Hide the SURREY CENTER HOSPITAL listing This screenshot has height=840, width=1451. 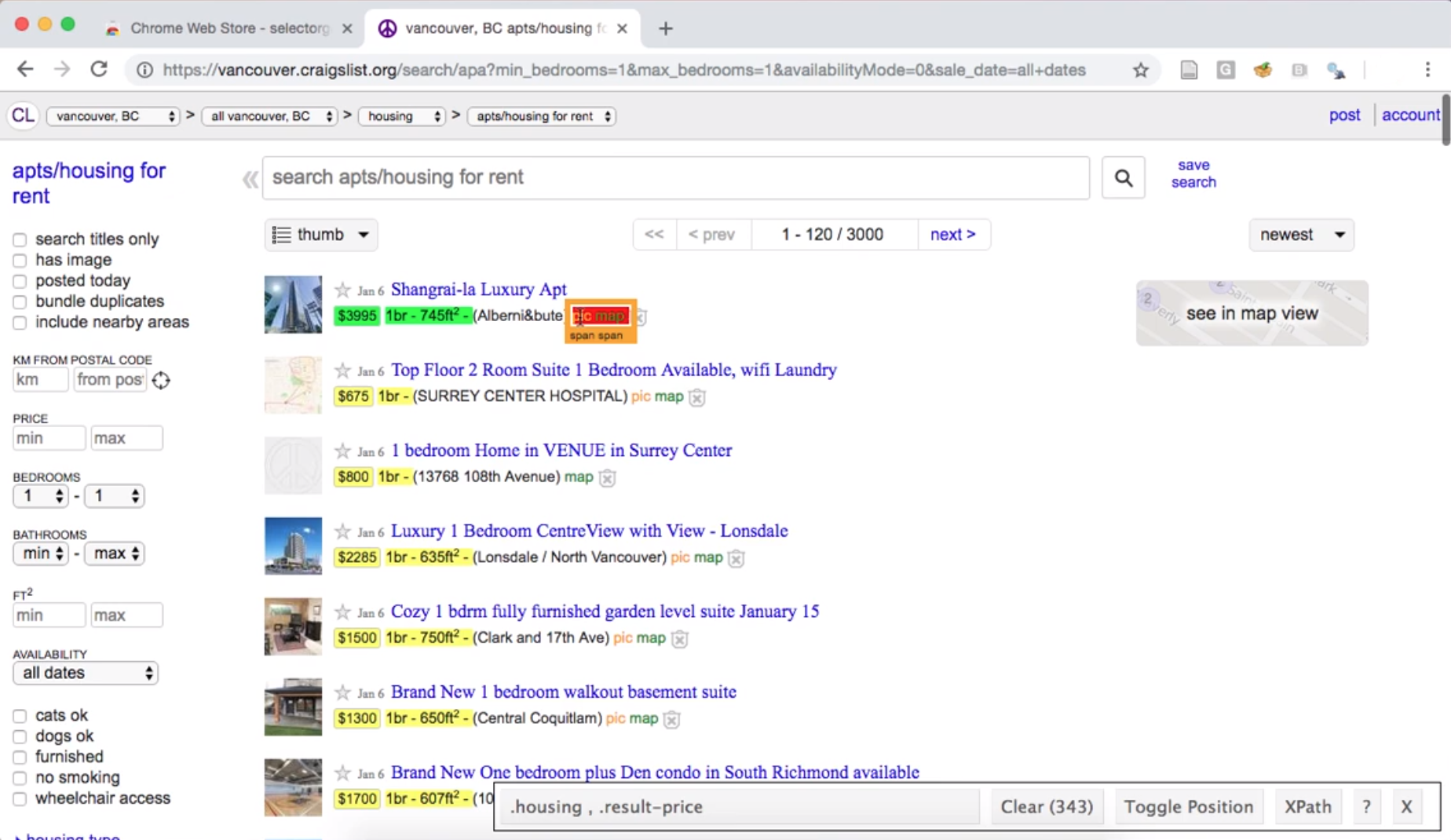pyautogui.click(x=696, y=398)
